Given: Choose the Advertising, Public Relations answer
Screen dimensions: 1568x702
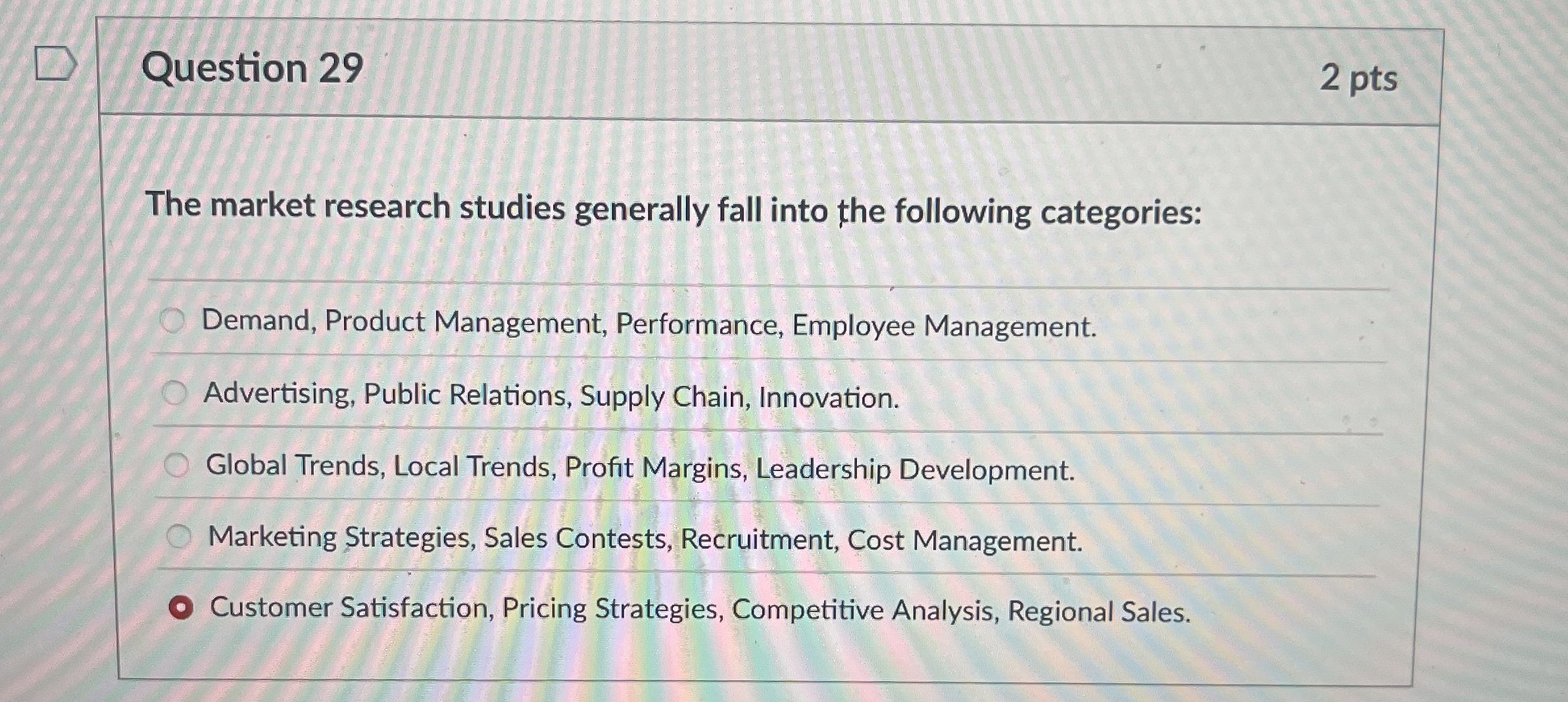Looking at the screenshot, I should pos(174,393).
